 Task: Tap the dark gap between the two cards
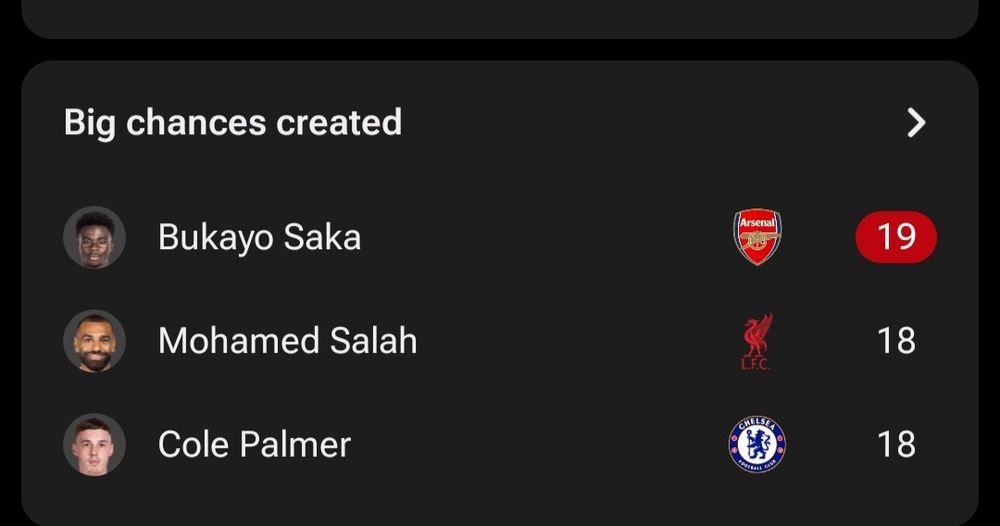click(x=500, y=50)
